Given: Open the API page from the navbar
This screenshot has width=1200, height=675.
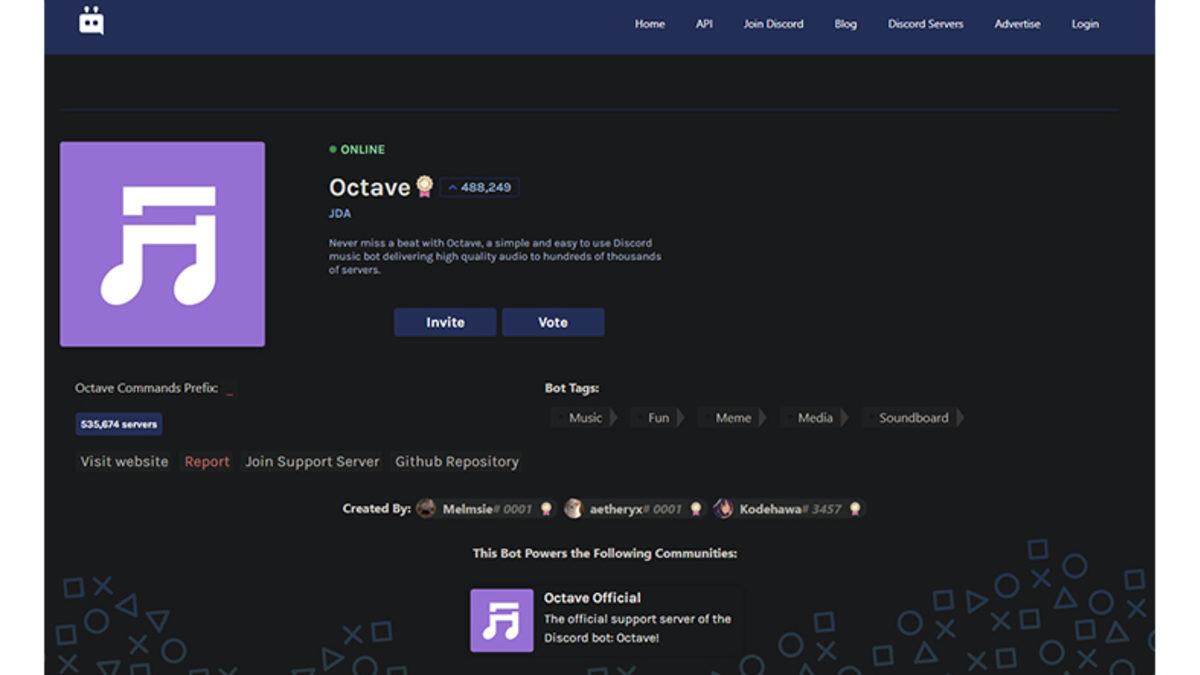Looking at the screenshot, I should pyautogui.click(x=704, y=23).
